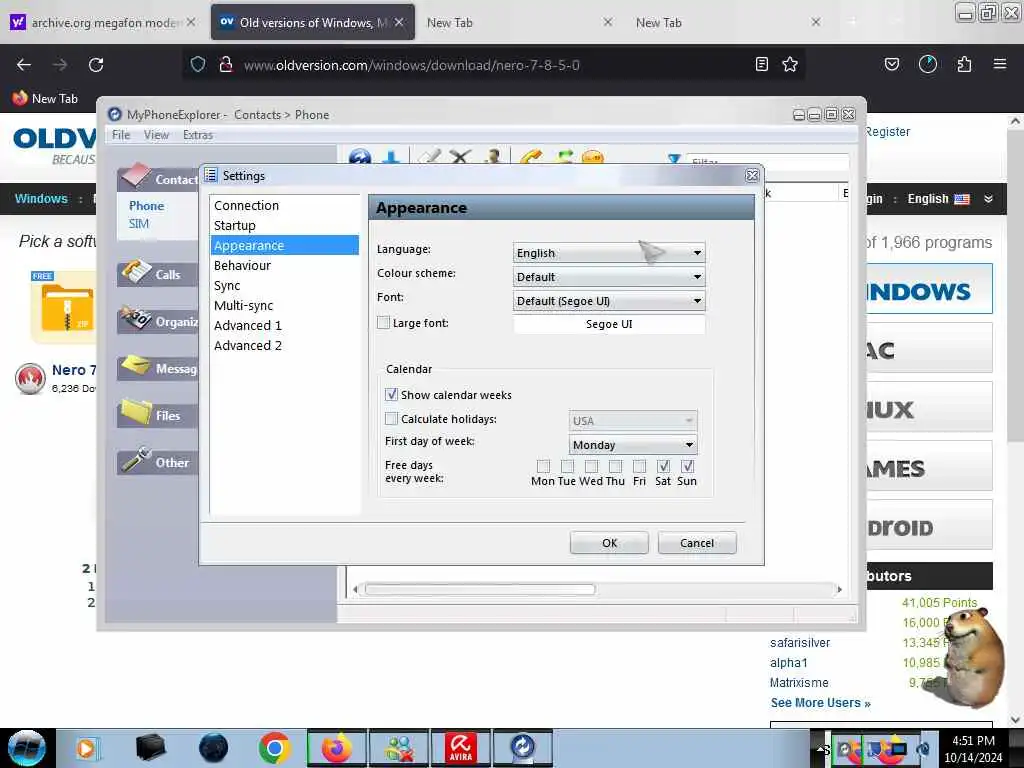Select Advanced 1 settings category
This screenshot has height=768, width=1024.
click(x=284, y=325)
